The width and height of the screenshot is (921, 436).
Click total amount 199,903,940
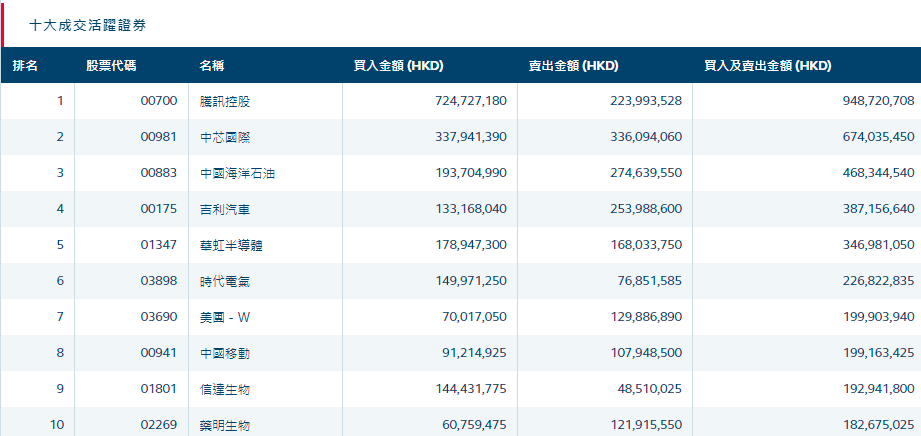pyautogui.click(x=879, y=317)
